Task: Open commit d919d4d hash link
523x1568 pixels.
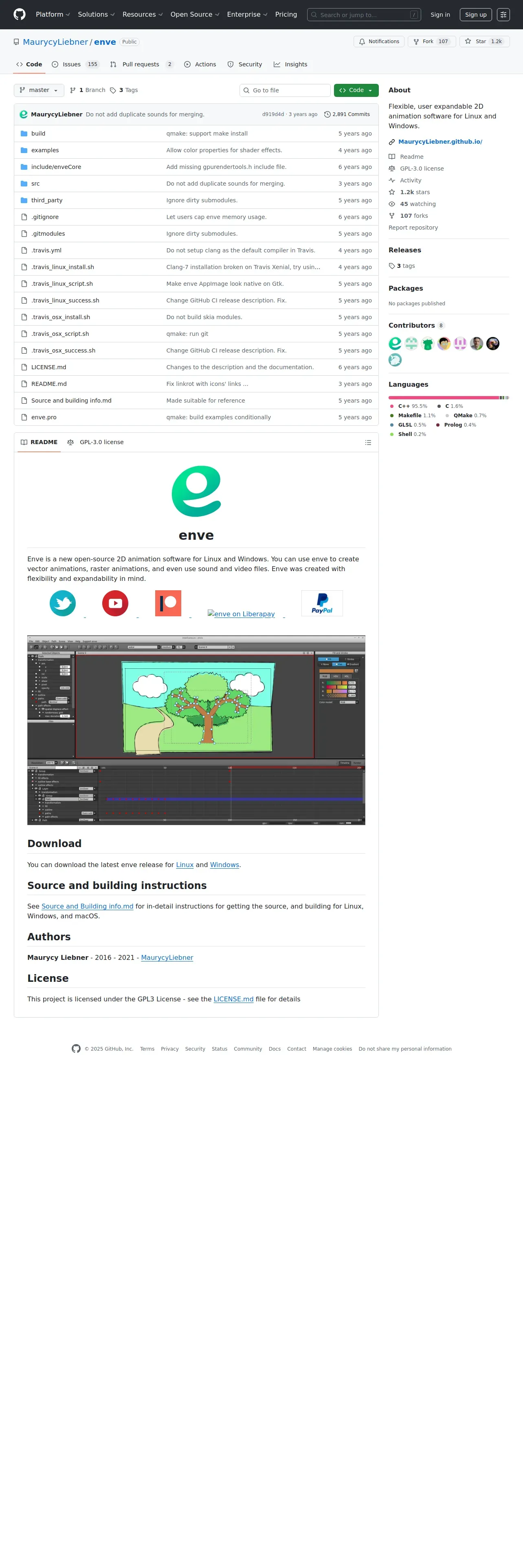Action: pyautogui.click(x=273, y=114)
